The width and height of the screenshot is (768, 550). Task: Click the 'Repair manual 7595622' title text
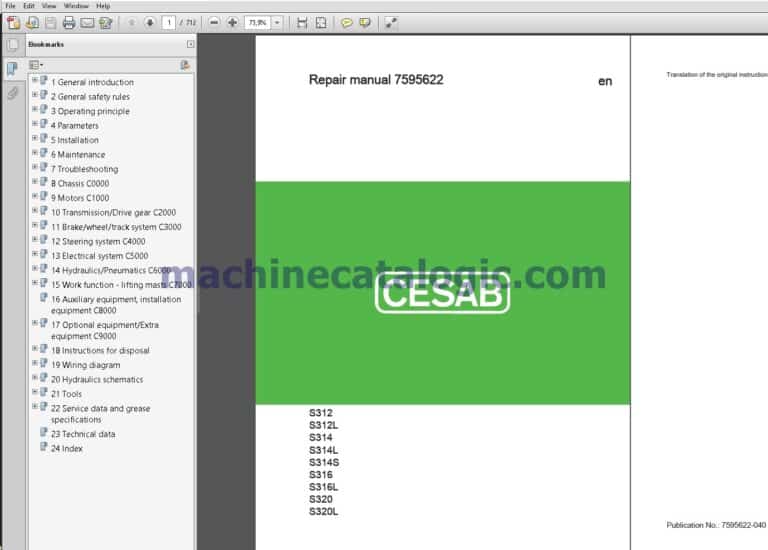[x=376, y=80]
